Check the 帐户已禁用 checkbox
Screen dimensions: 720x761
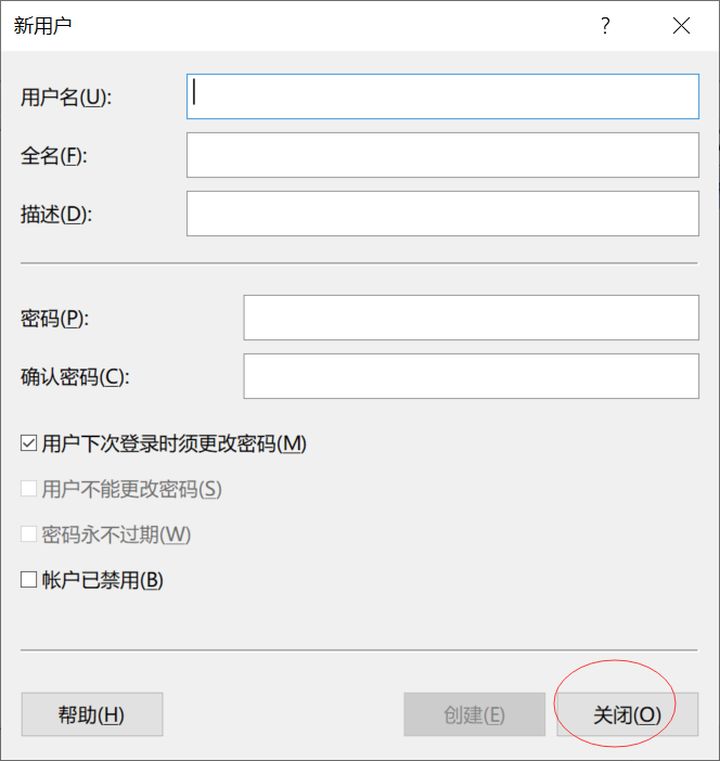coord(29,580)
